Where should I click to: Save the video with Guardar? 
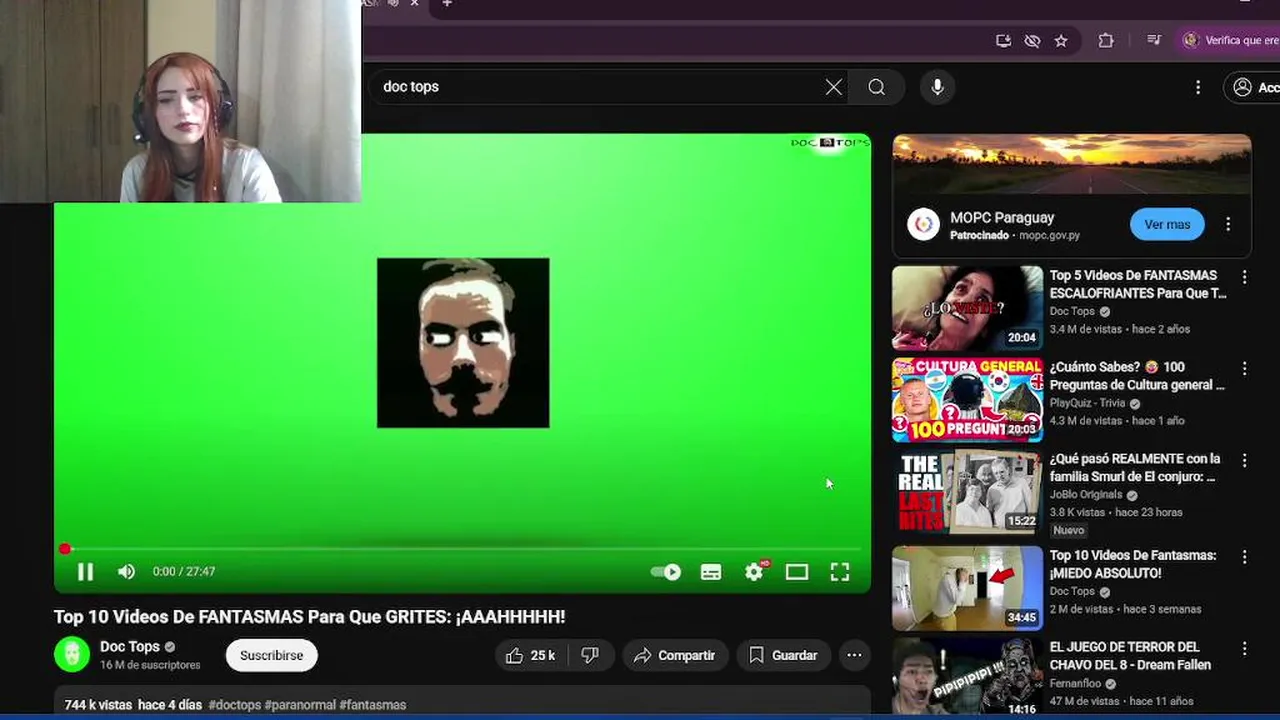(783, 655)
